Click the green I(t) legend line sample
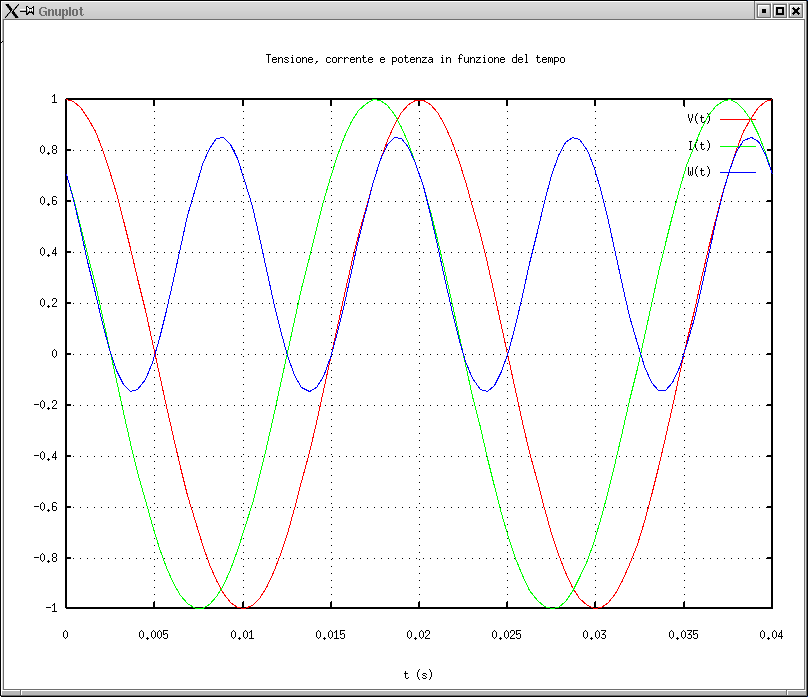 tap(737, 146)
